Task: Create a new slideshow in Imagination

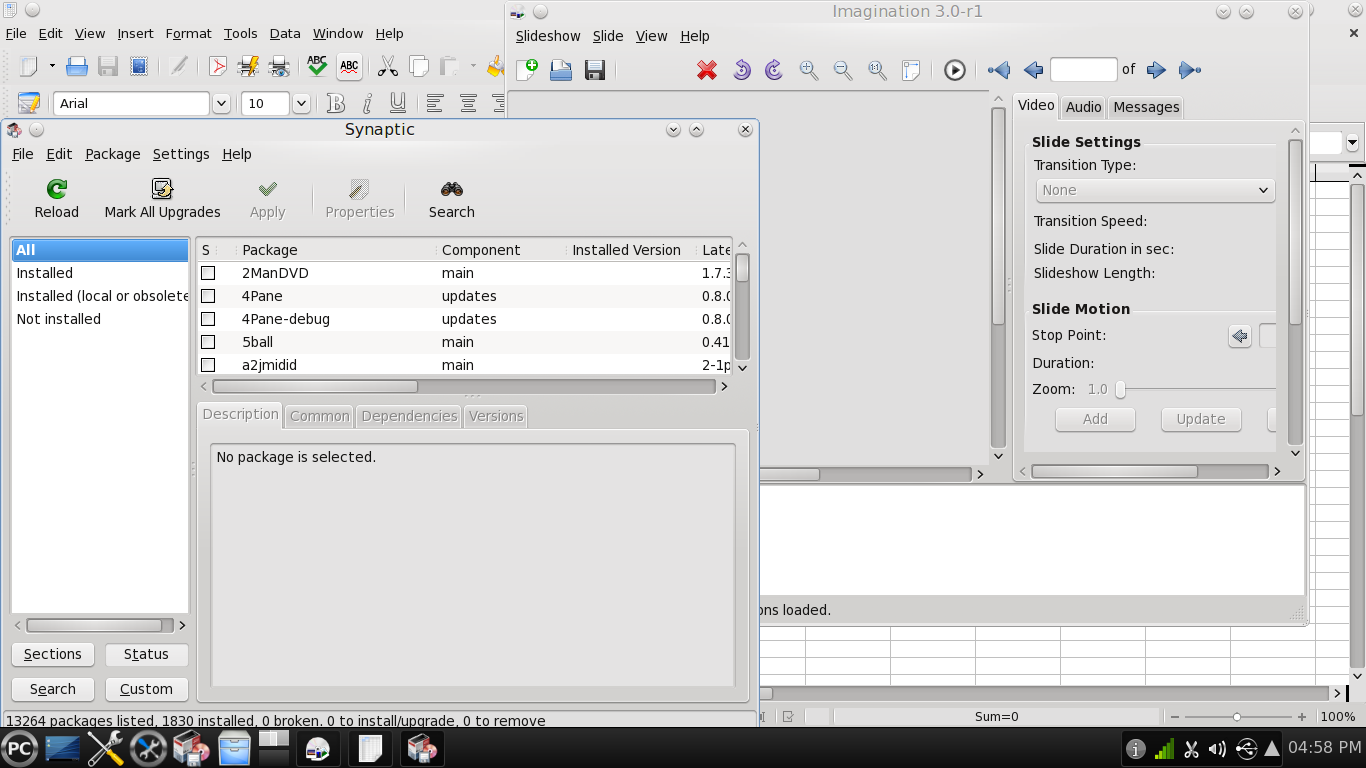Action: coord(527,70)
